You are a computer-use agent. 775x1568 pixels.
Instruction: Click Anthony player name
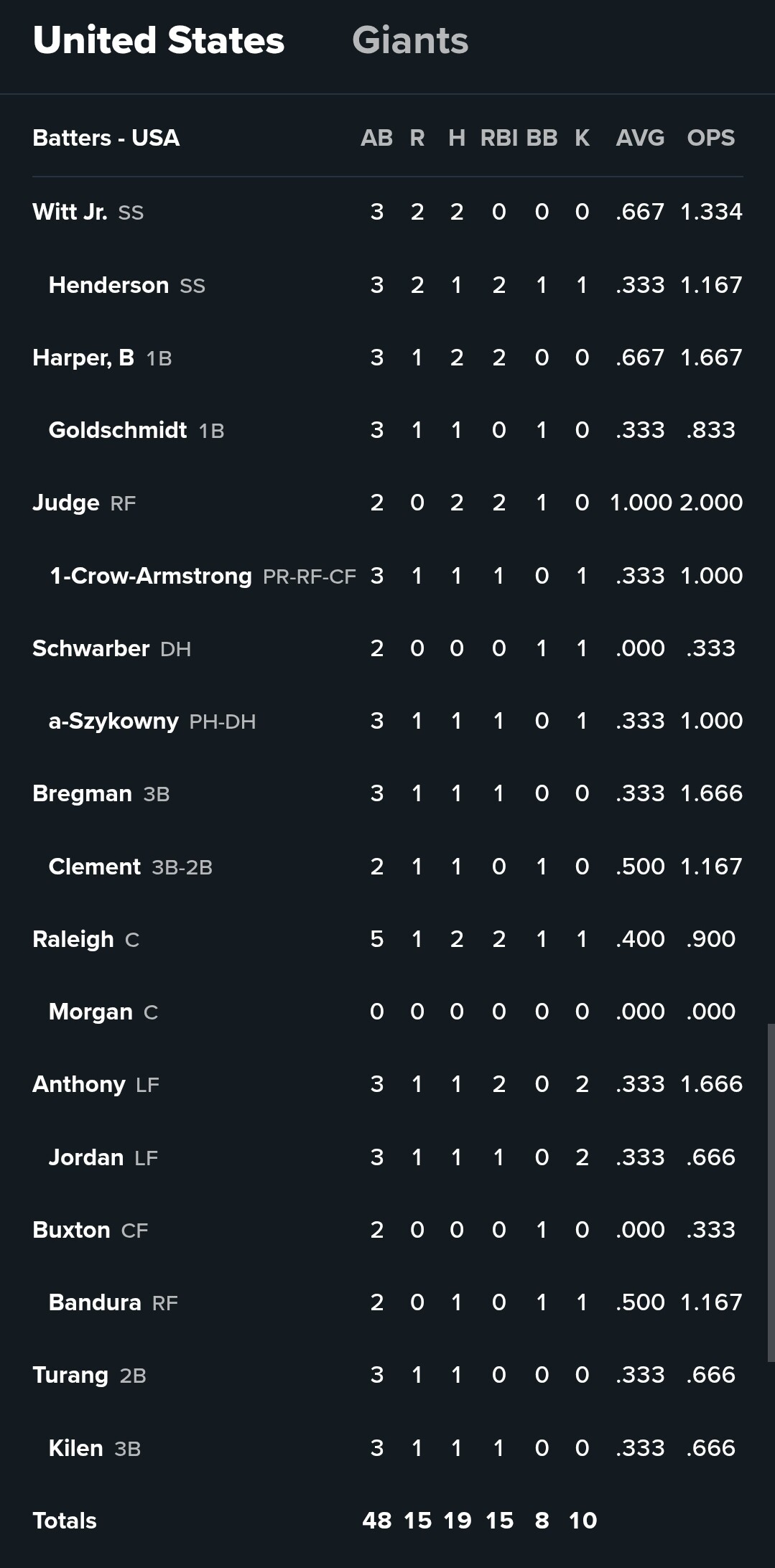(x=79, y=1084)
